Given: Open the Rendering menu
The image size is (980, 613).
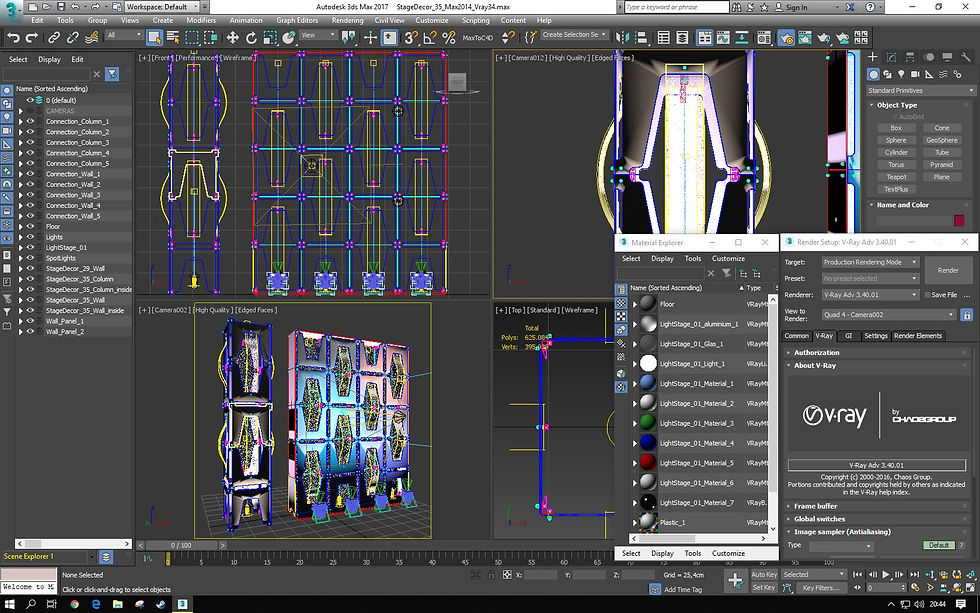Looking at the screenshot, I should [347, 20].
